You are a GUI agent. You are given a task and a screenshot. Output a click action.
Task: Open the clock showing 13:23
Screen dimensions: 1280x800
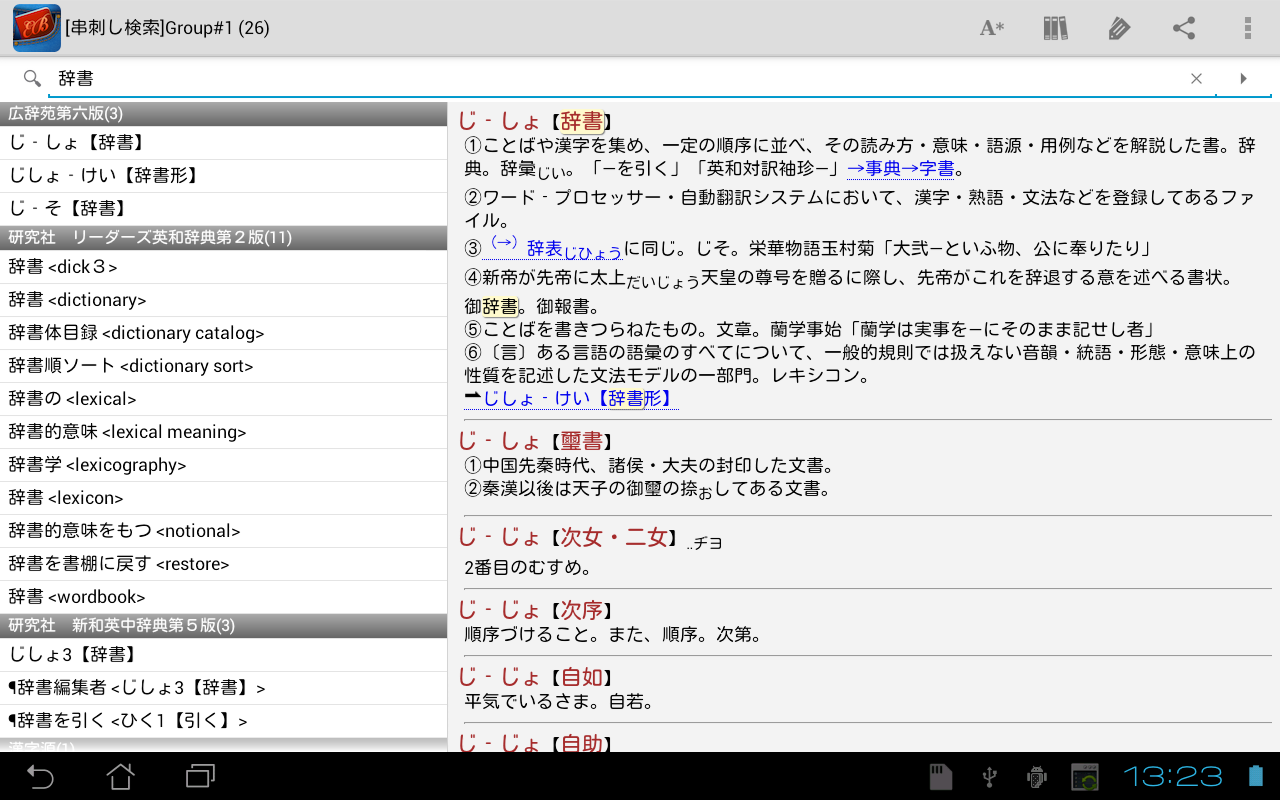pos(1173,776)
